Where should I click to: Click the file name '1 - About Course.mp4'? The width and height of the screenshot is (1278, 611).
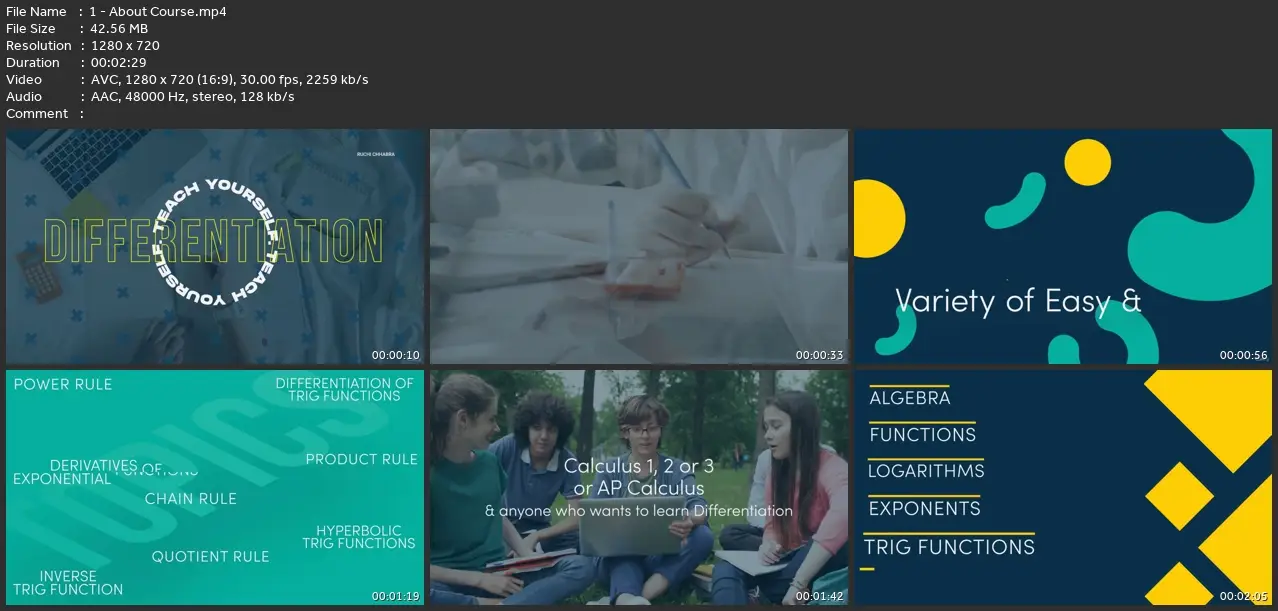(x=158, y=12)
